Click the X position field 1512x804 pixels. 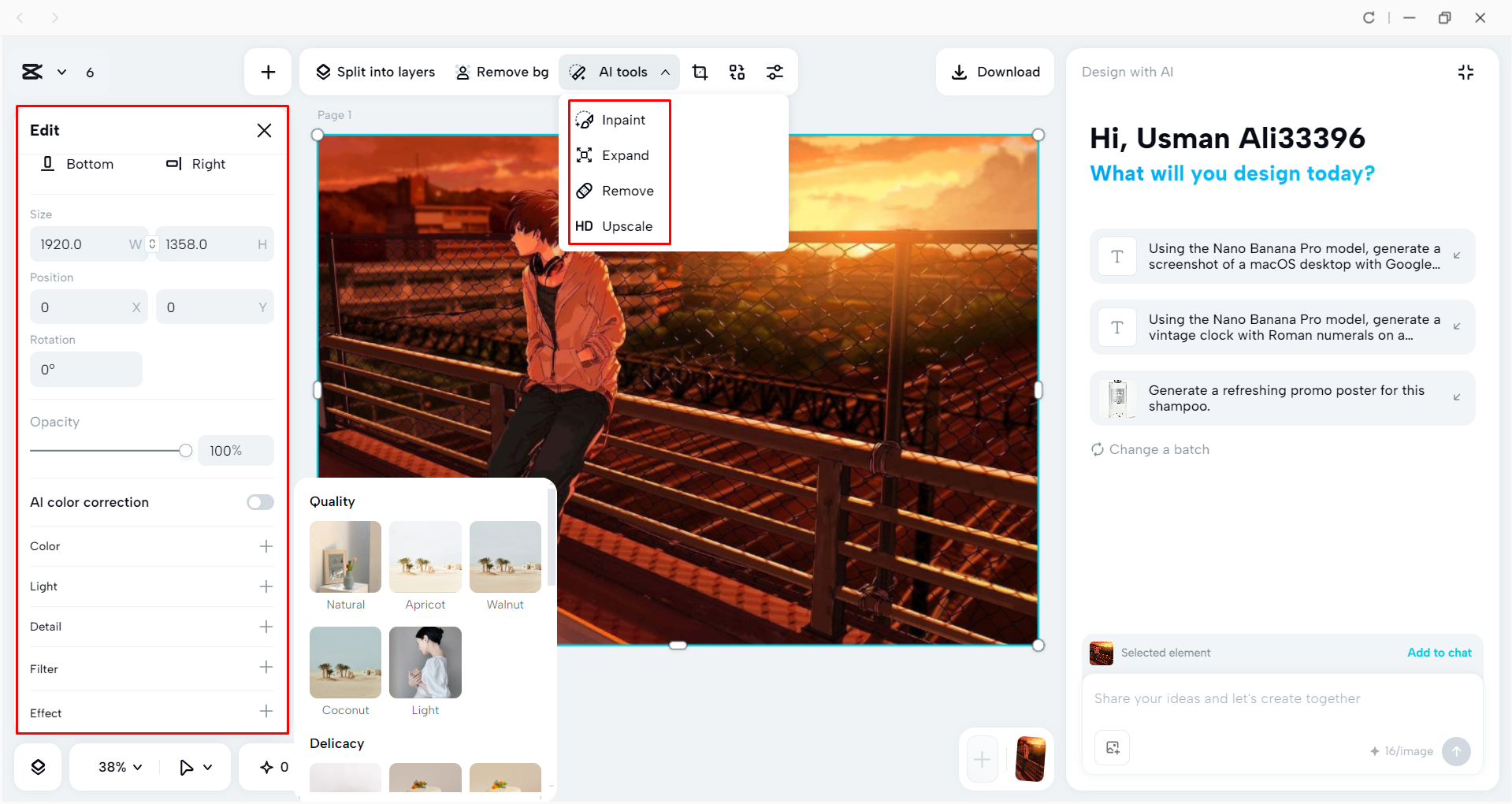88,307
